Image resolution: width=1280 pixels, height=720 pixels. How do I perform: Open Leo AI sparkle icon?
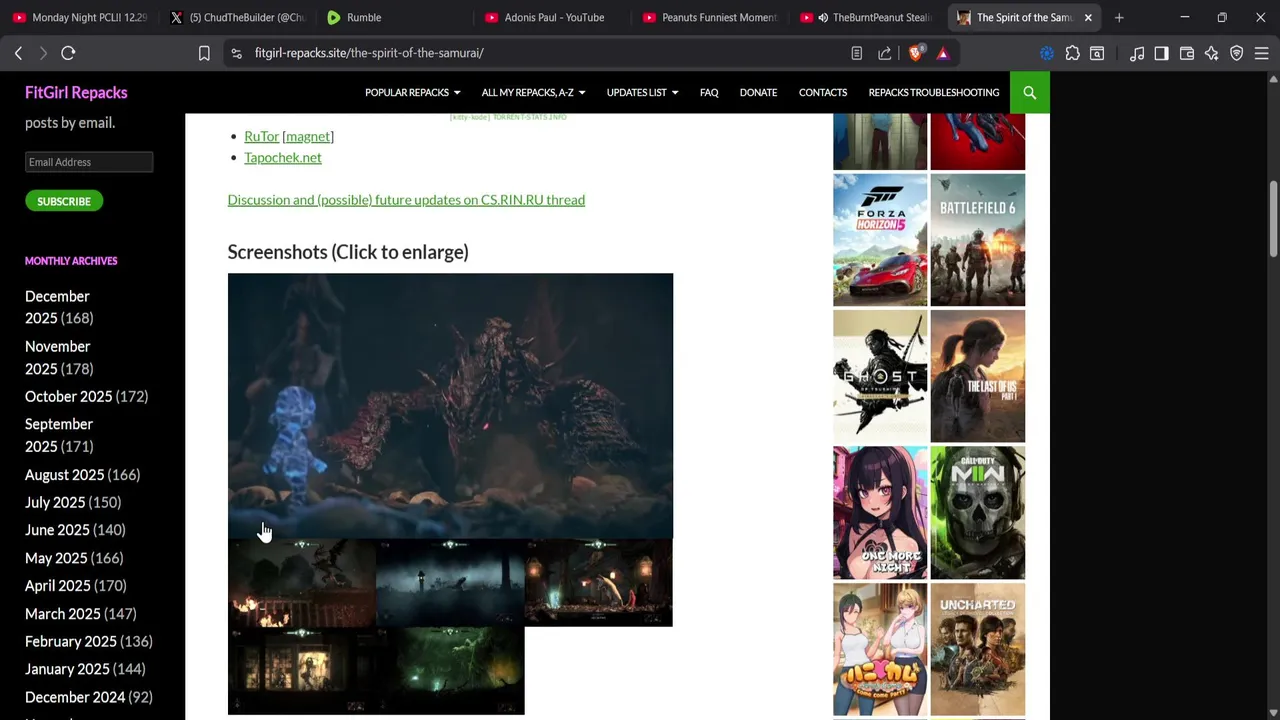coord(1212,53)
